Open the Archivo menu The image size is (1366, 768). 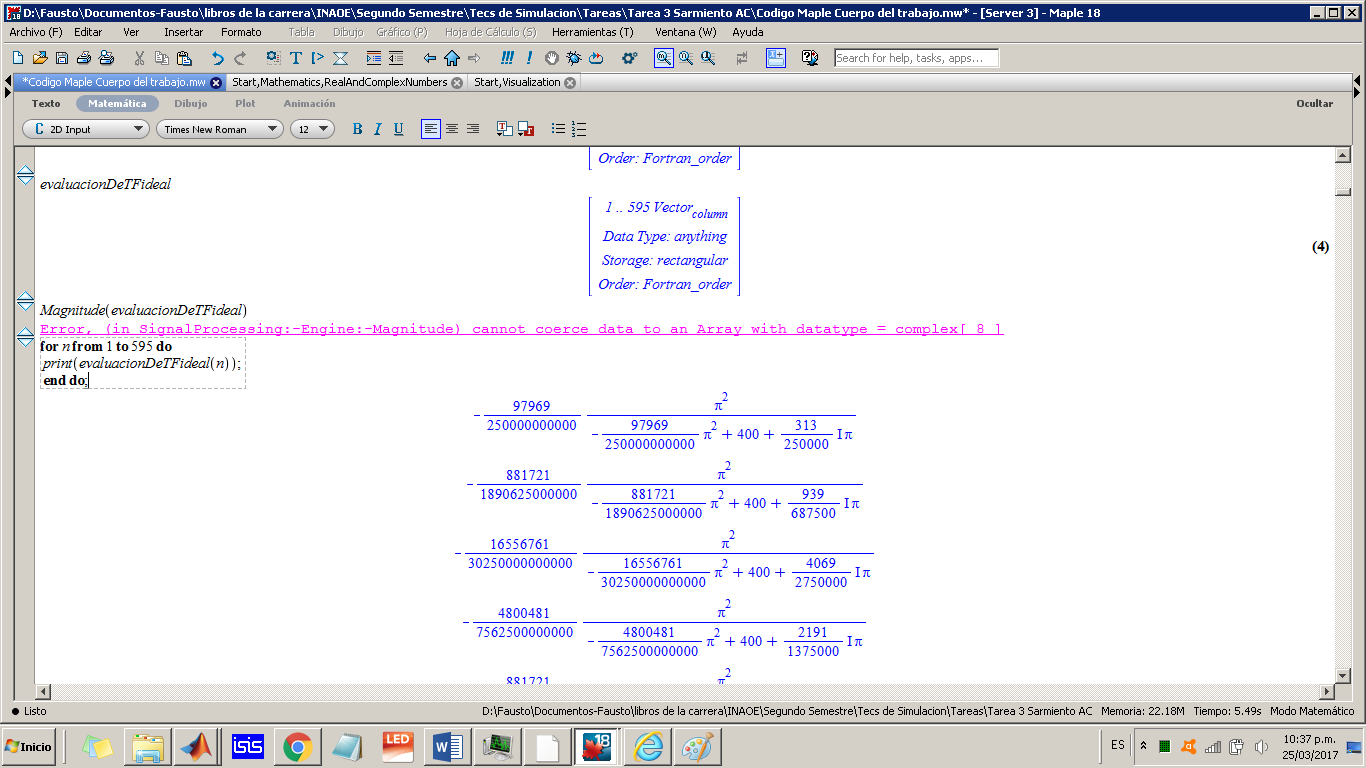coord(35,32)
